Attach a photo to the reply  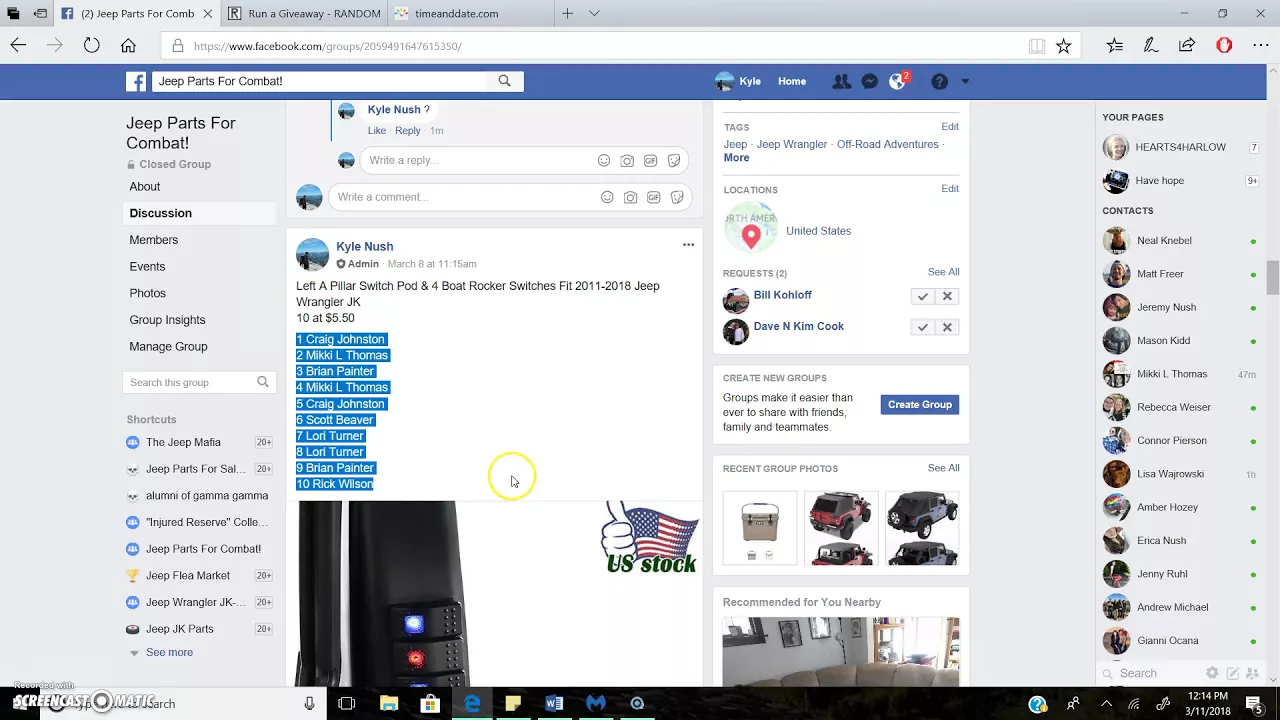coord(627,161)
